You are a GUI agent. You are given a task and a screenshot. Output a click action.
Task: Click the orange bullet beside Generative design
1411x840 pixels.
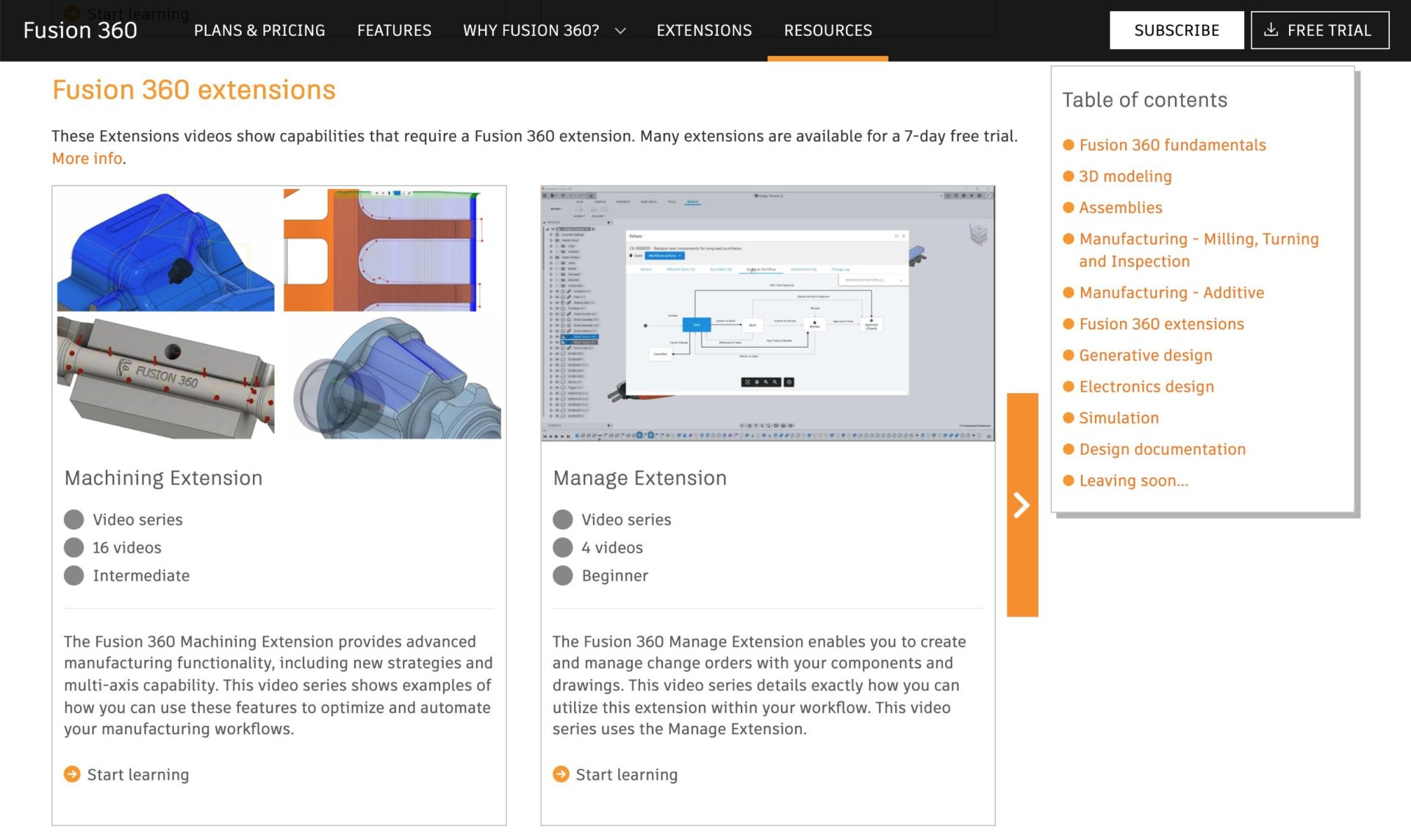tap(1069, 356)
